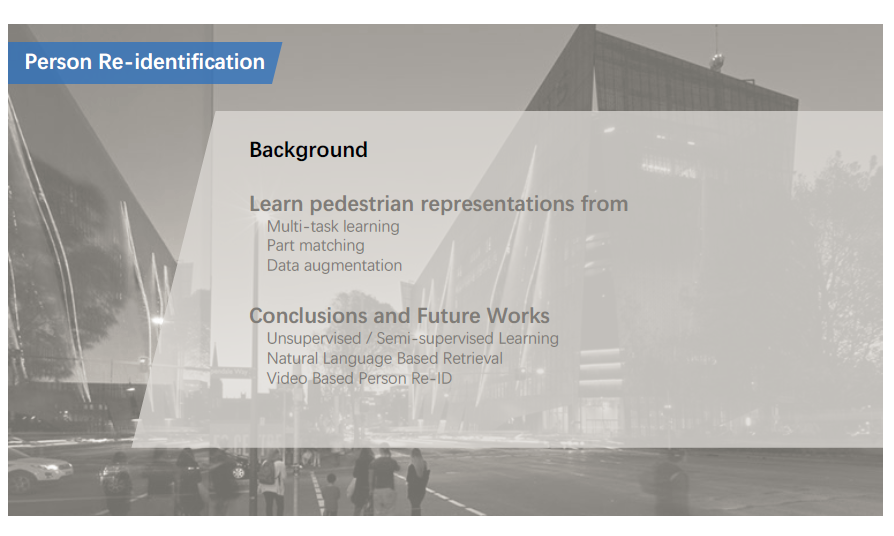Select Video Based Person Re-ID line

359,379
